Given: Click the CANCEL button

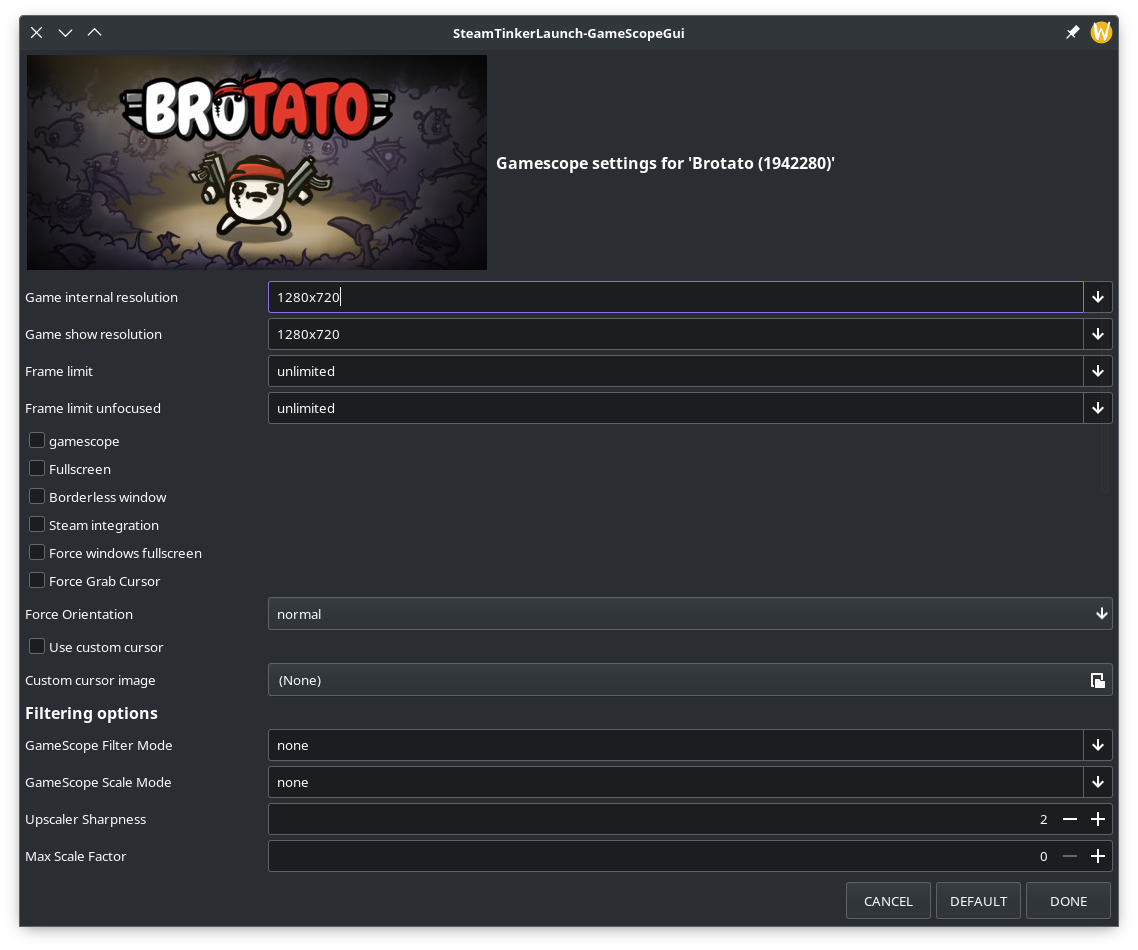Looking at the screenshot, I should coord(888,901).
